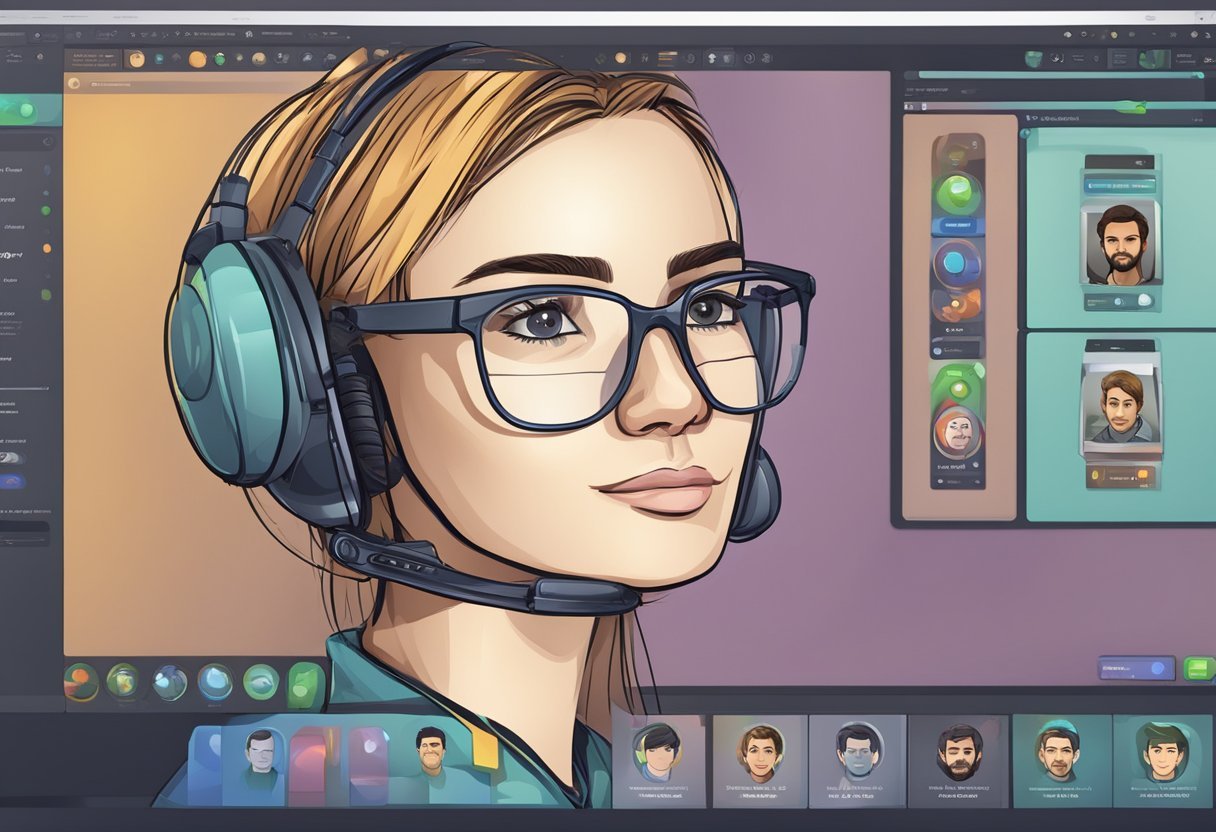Expand the dark dropdown above the bearded avatar card
This screenshot has width=1216, height=832.
click(x=1120, y=161)
